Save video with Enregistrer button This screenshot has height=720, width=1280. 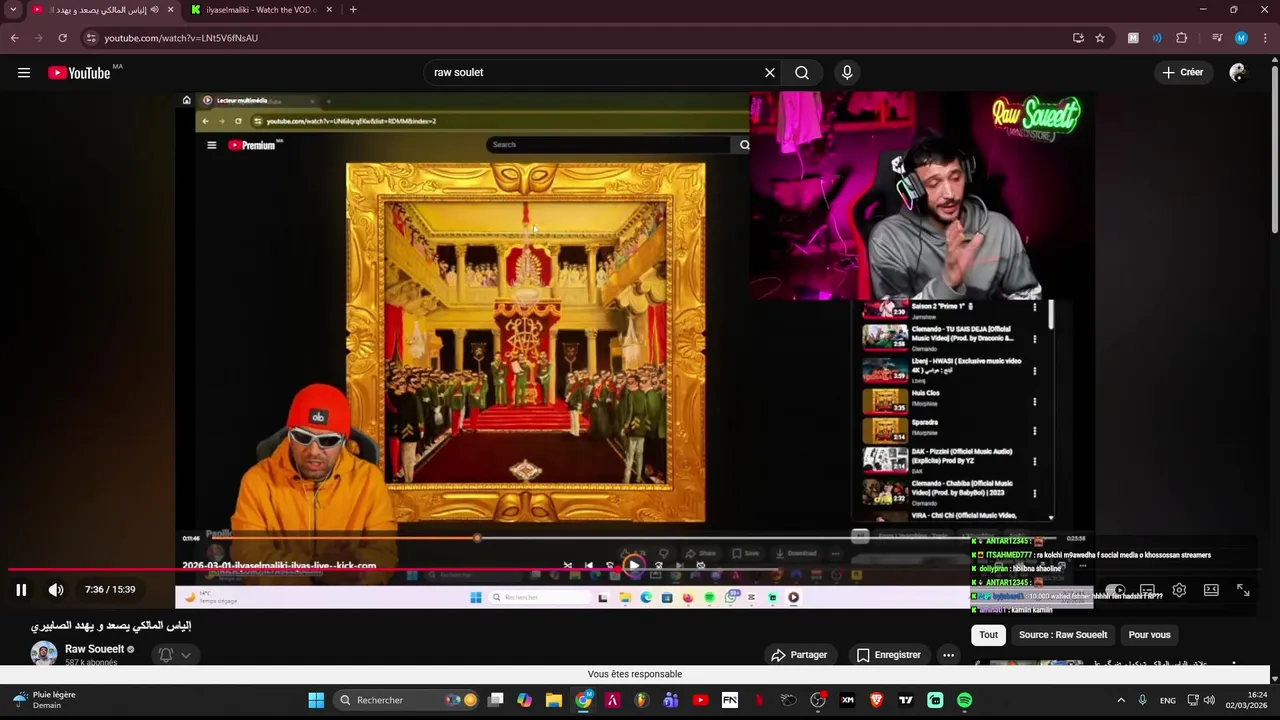point(888,655)
